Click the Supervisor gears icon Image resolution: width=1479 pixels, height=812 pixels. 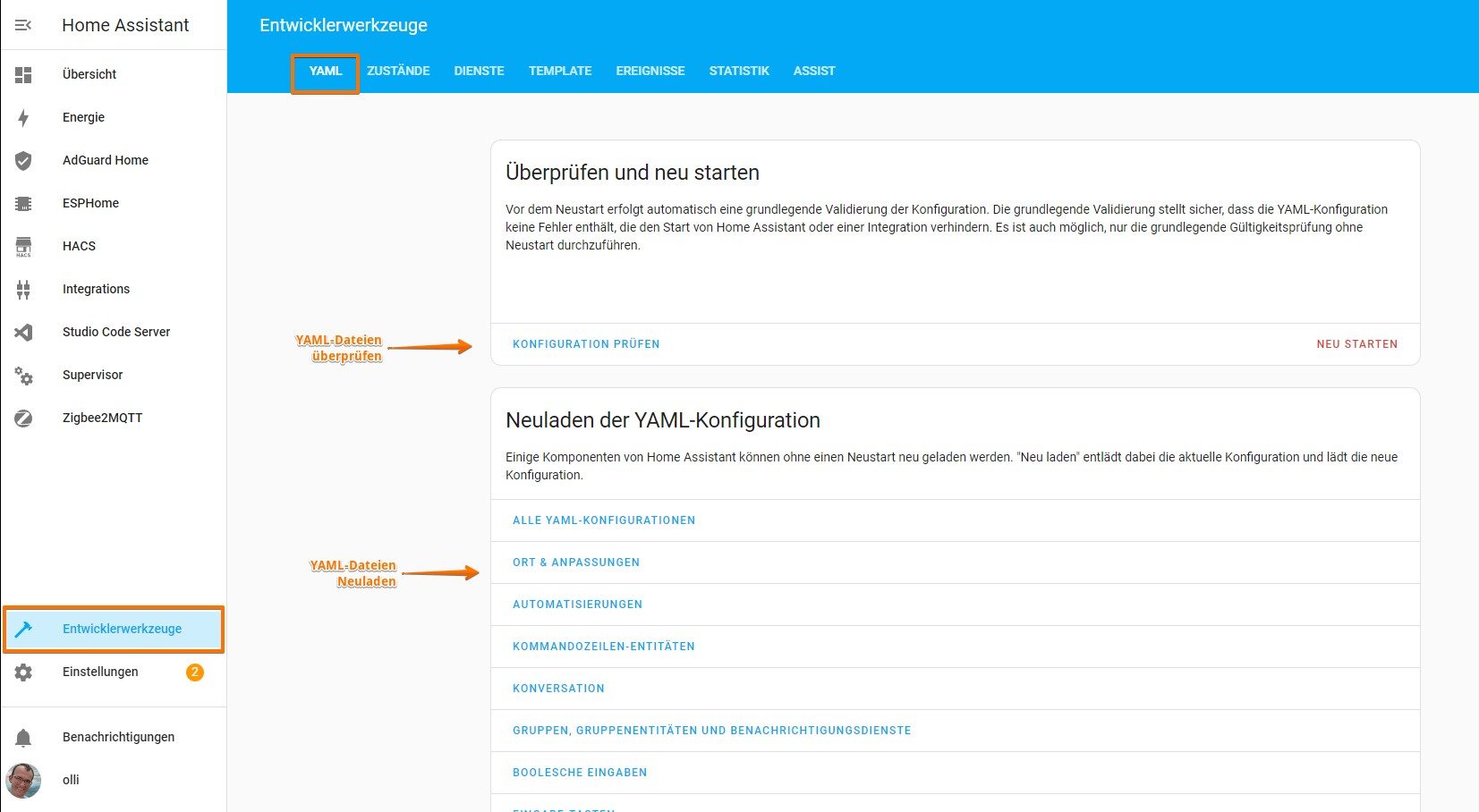(23, 376)
